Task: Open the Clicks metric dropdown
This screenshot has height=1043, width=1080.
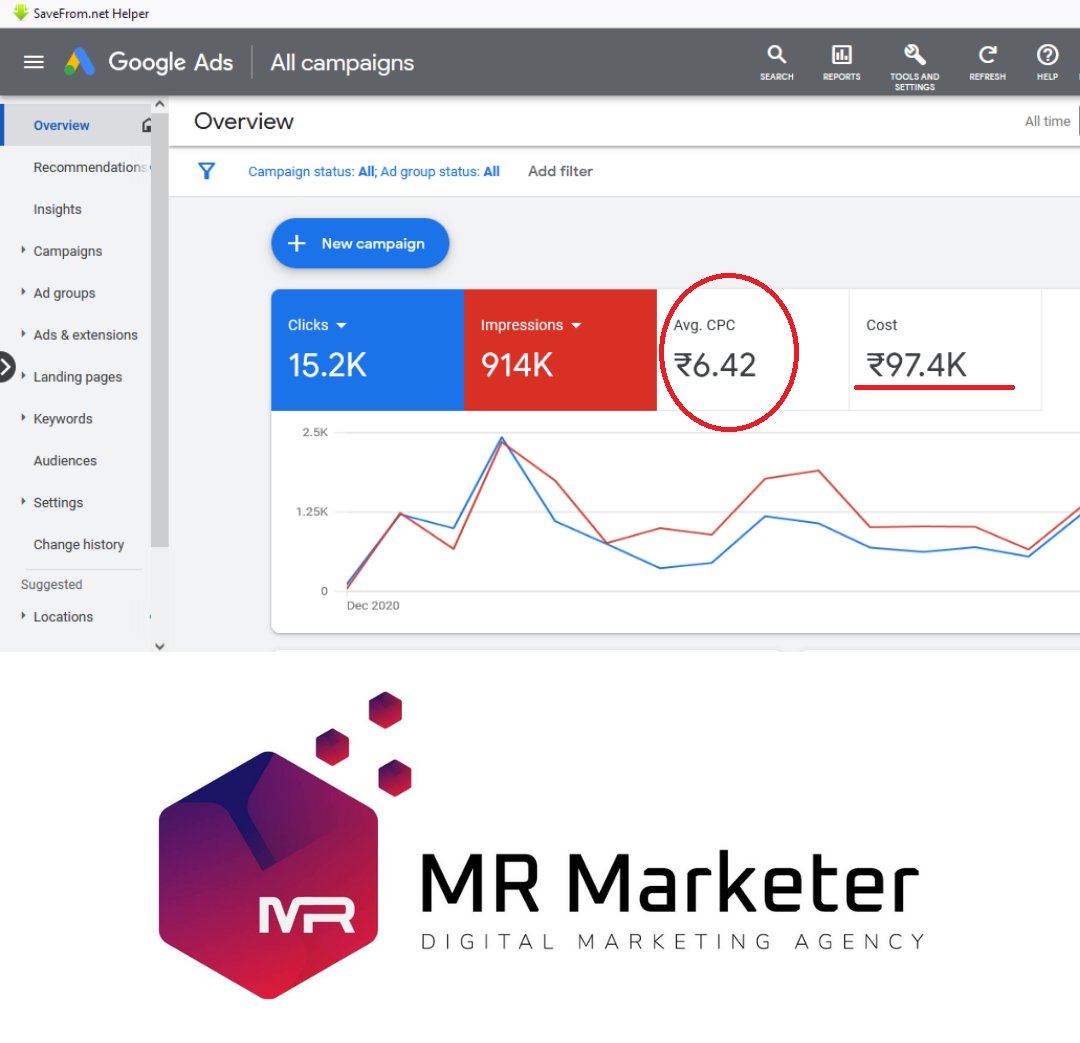Action: (x=341, y=325)
